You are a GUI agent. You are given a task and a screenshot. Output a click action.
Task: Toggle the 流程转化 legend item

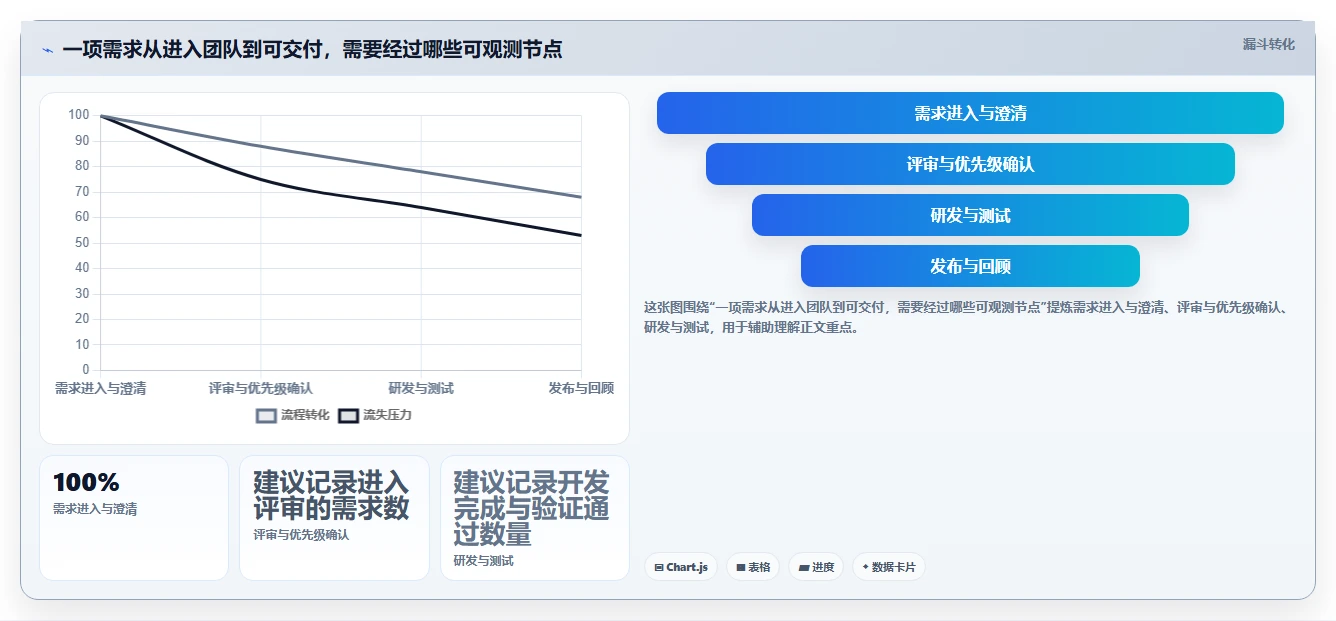(x=292, y=415)
